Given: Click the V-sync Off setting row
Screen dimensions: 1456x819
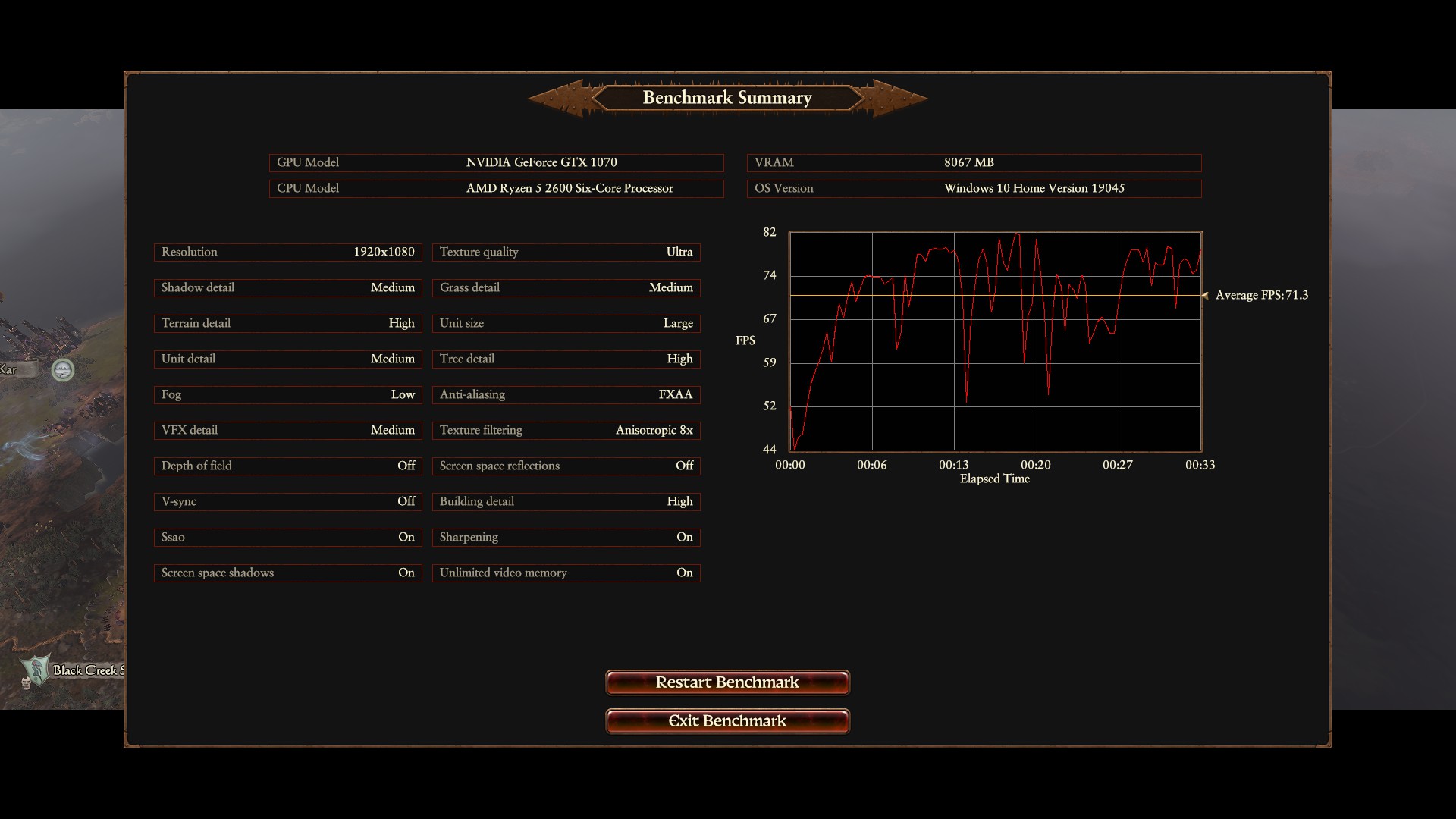Looking at the screenshot, I should 287,501.
